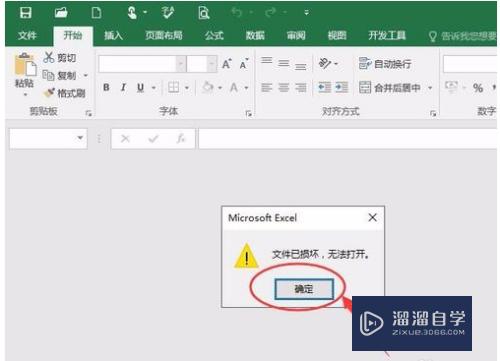Toggle Italic formatting
The width and height of the screenshot is (500, 361).
pos(123,88)
